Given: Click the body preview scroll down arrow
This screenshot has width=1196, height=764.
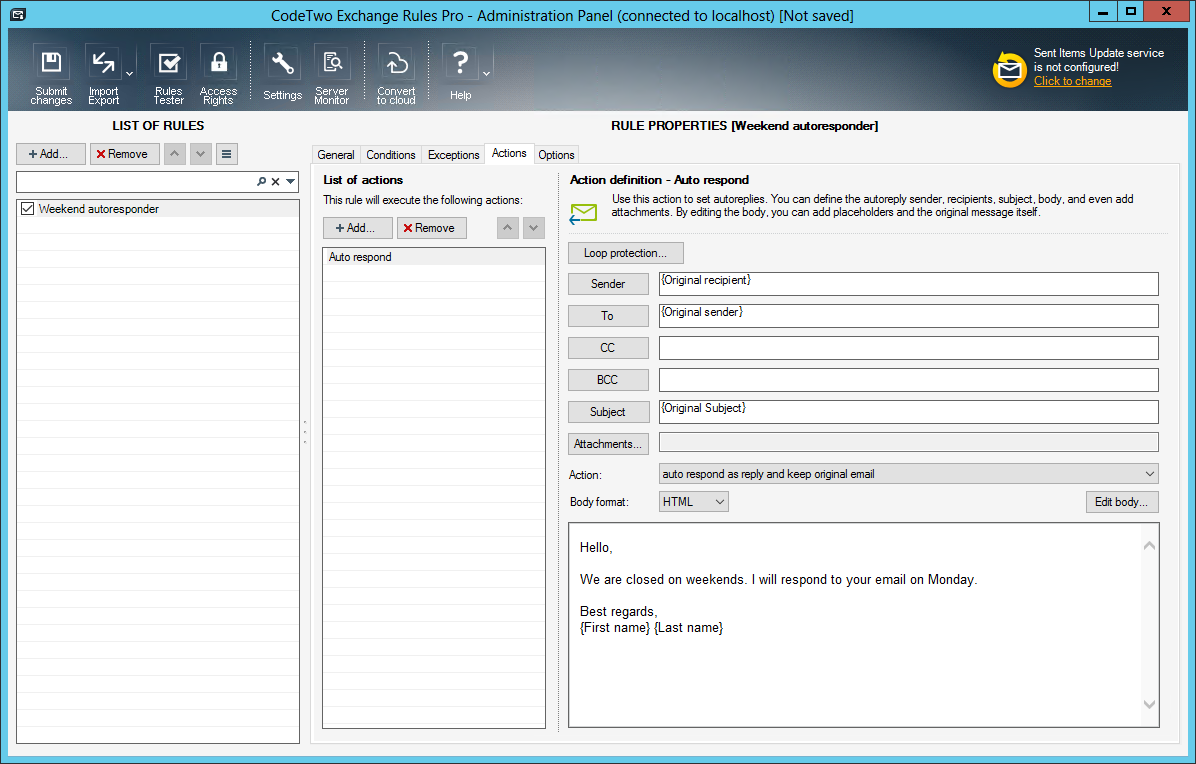Looking at the screenshot, I should tap(1149, 705).
